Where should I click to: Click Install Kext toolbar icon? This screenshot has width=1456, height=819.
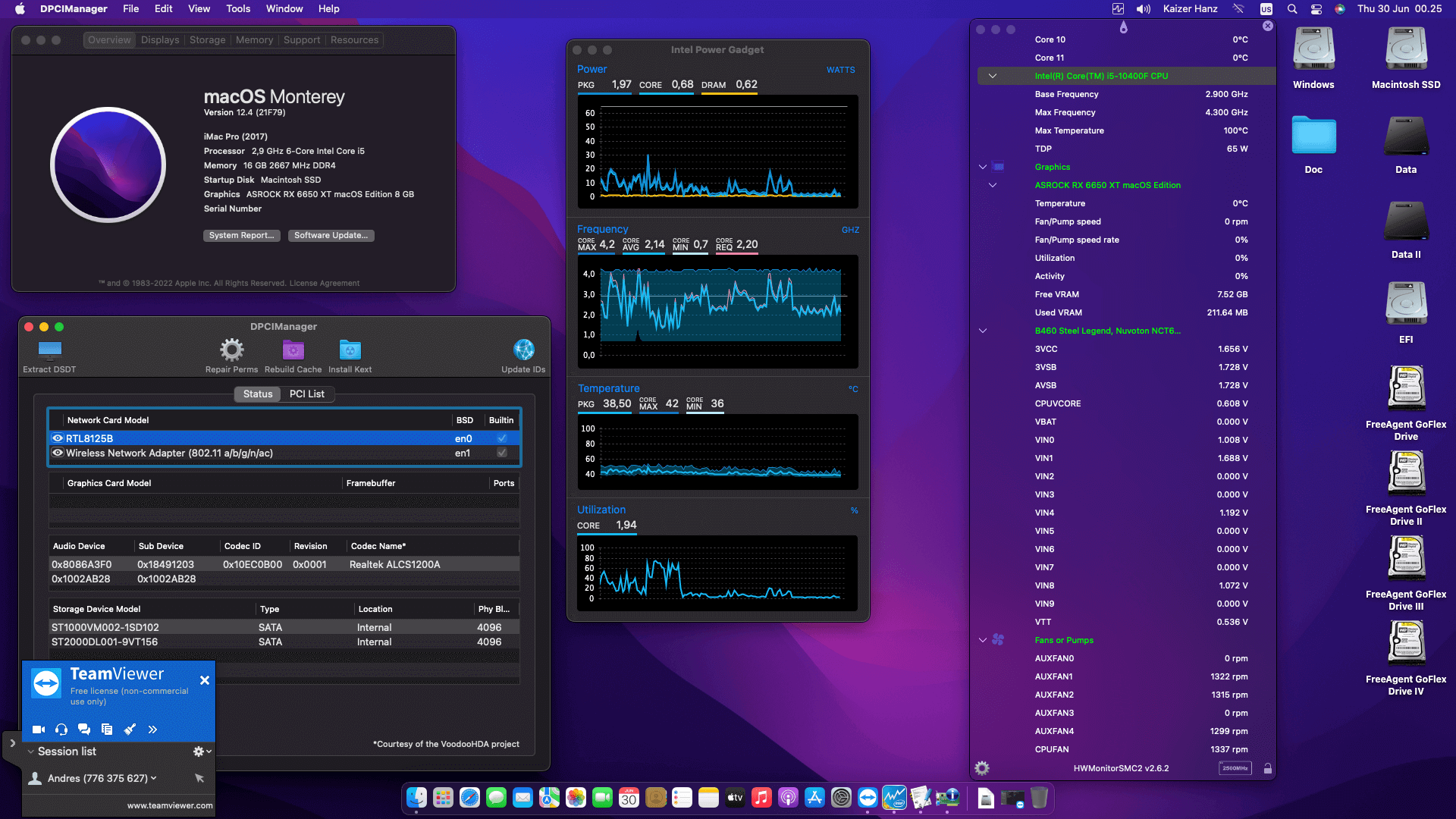pos(350,350)
